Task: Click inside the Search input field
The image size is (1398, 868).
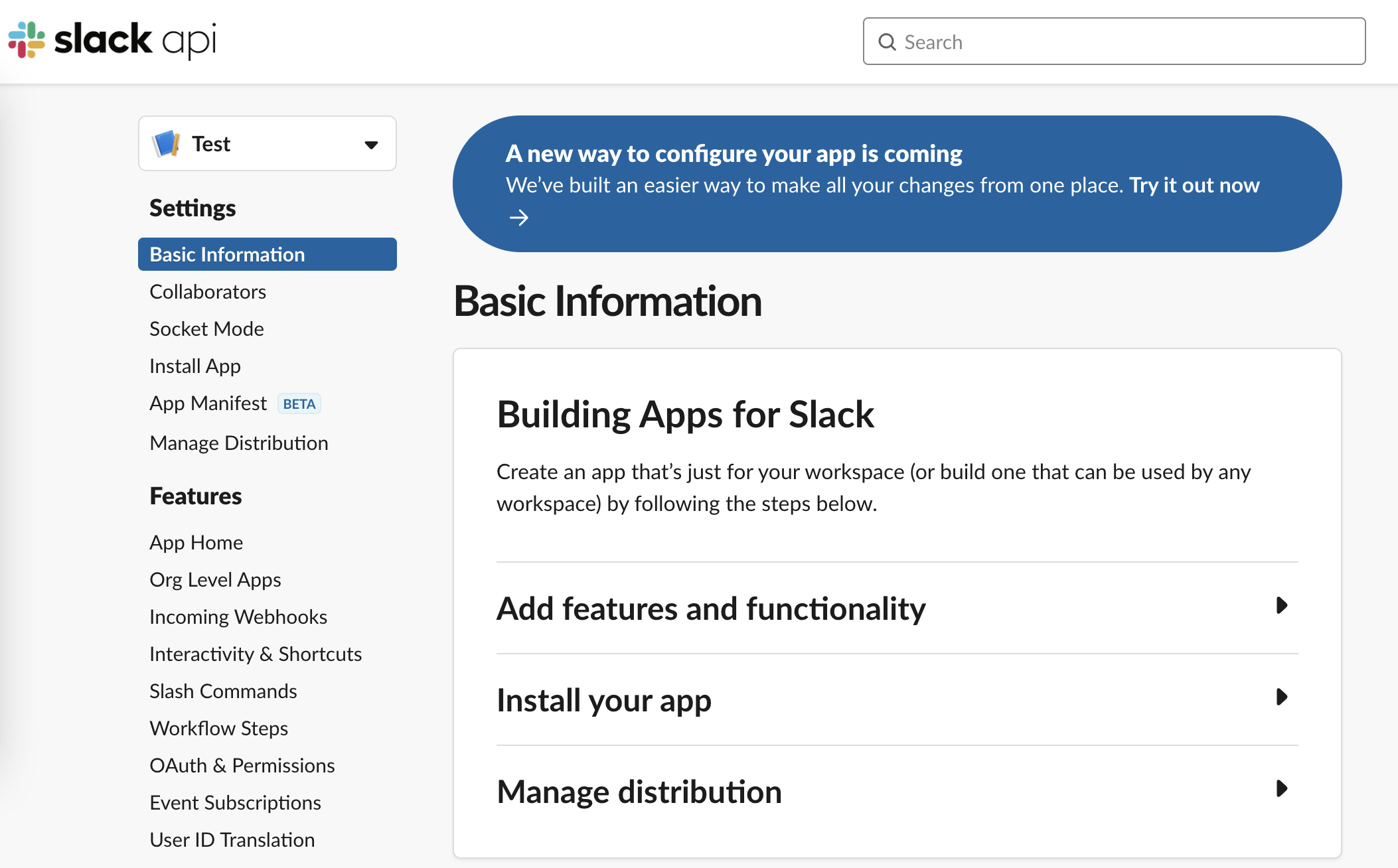Action: click(x=1062, y=42)
